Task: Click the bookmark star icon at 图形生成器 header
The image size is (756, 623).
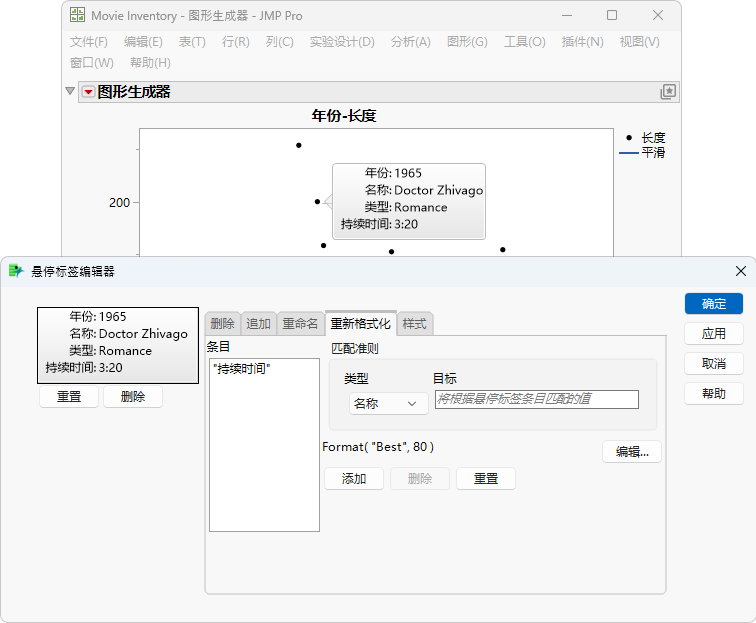Action: coord(668,92)
